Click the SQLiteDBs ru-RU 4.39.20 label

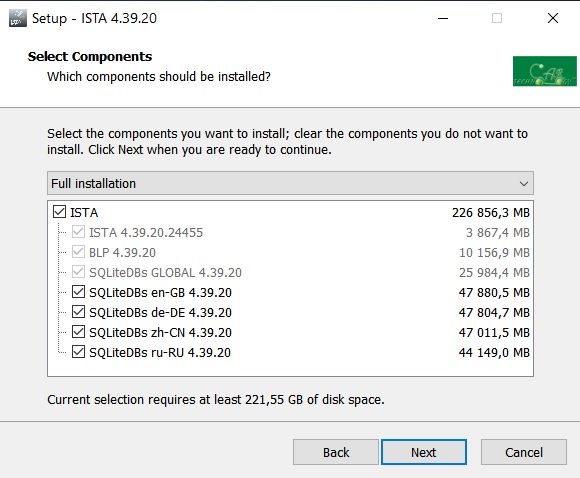tap(160, 353)
